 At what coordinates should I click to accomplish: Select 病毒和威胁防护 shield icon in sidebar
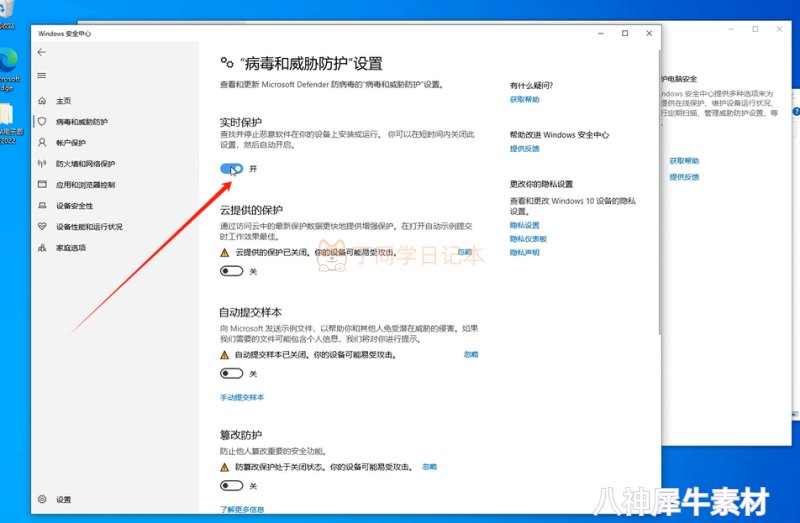42,122
